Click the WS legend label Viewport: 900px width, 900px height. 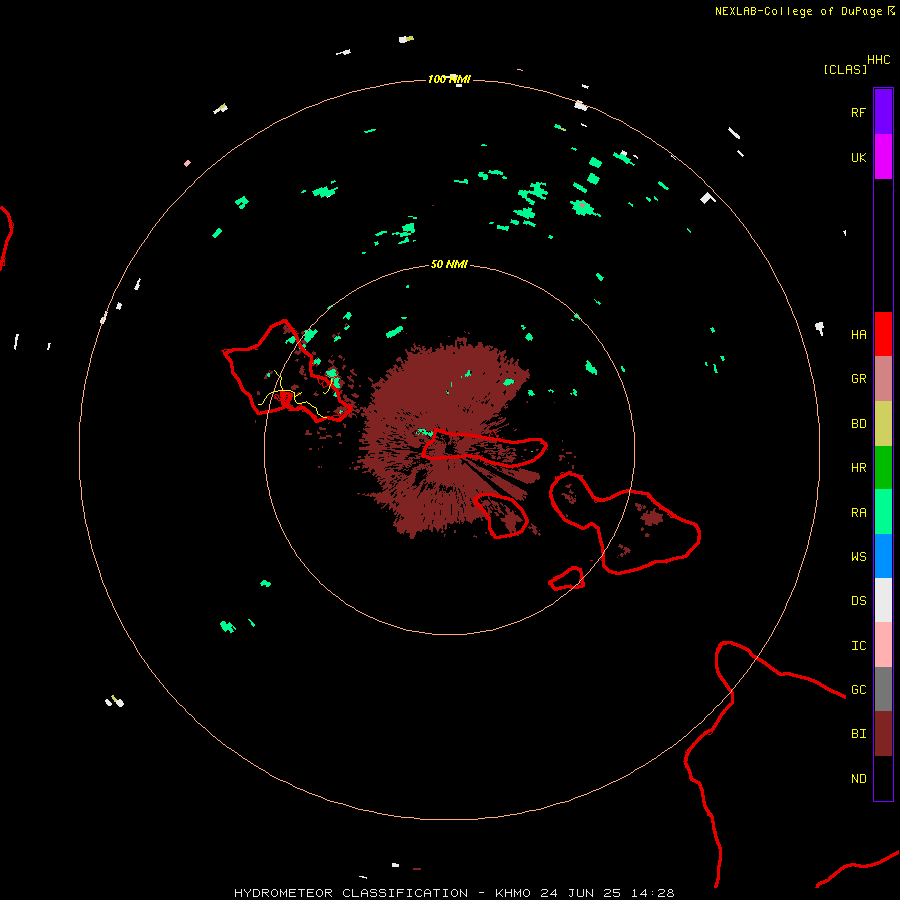tap(858, 556)
